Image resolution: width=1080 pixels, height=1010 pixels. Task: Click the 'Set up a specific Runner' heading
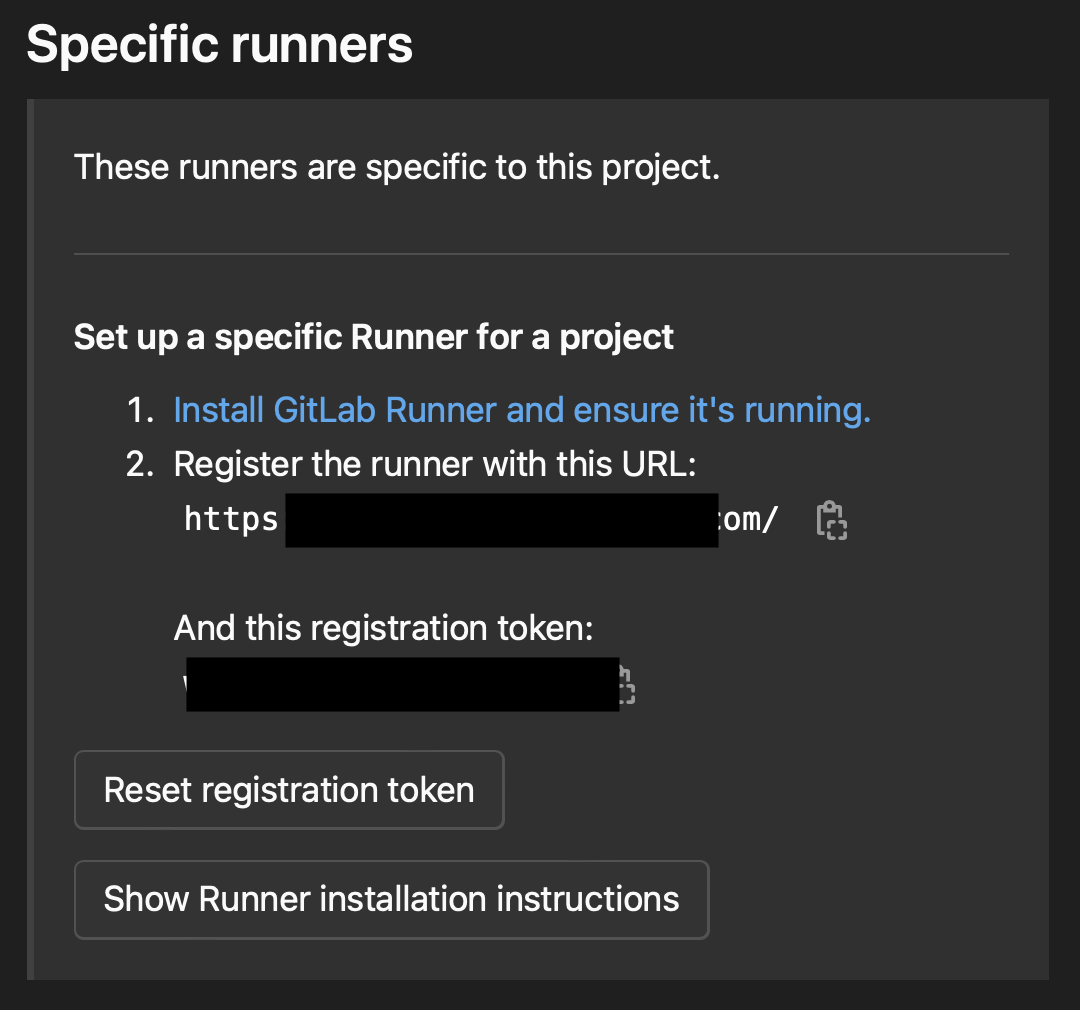point(371,336)
